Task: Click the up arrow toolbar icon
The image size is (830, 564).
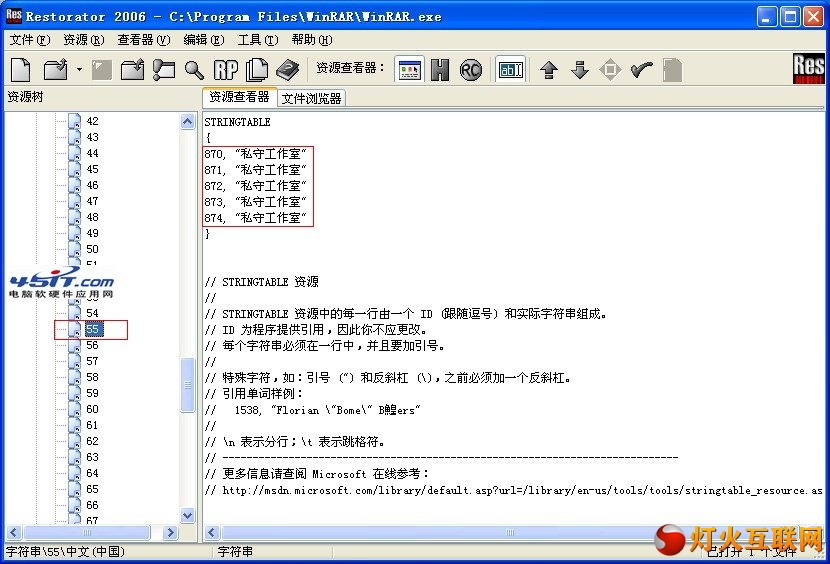Action: pyautogui.click(x=549, y=70)
